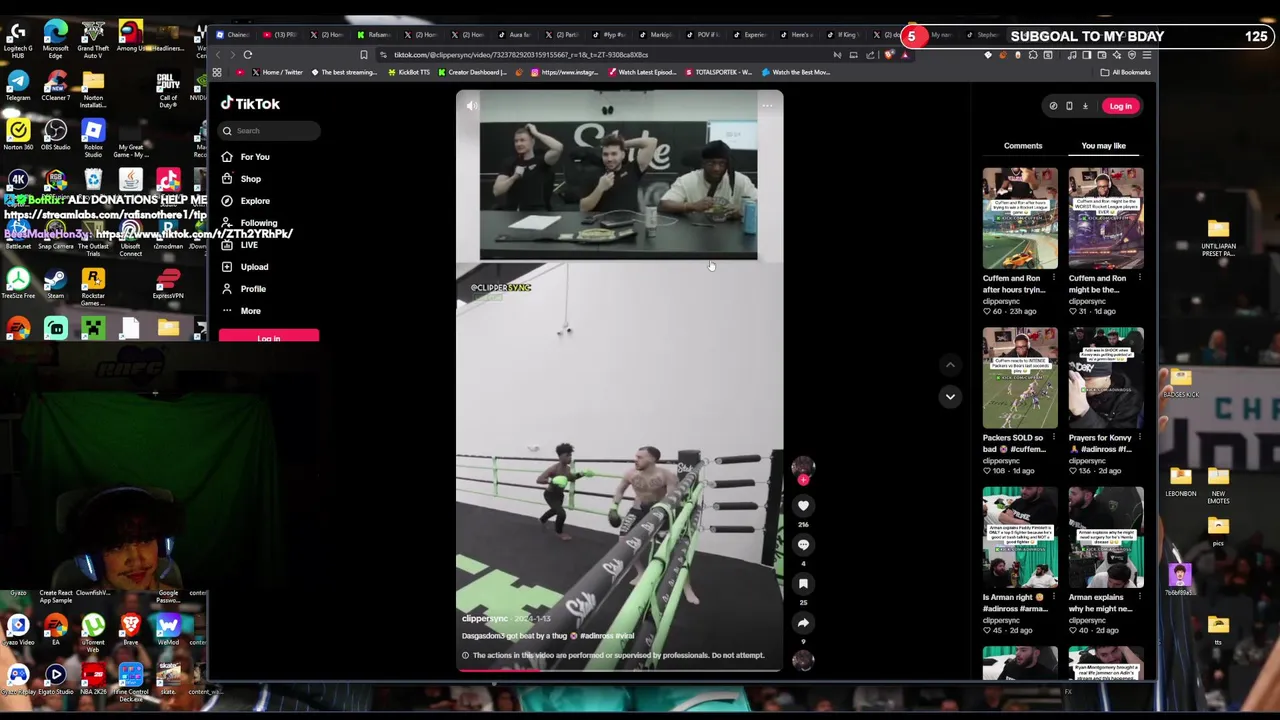Click the TikTok logo

(x=250, y=103)
